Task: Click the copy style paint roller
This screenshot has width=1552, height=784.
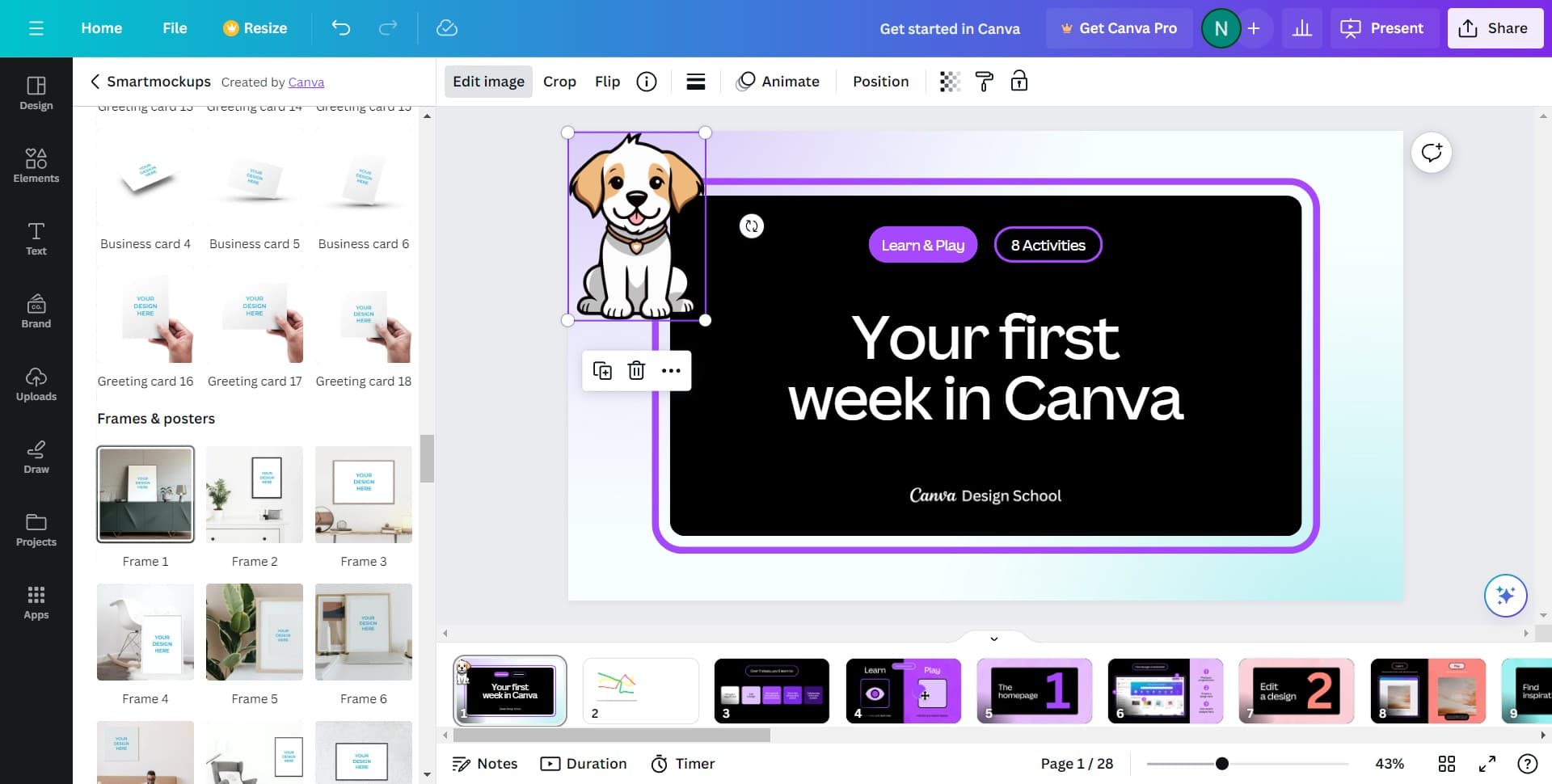Action: 984,82
